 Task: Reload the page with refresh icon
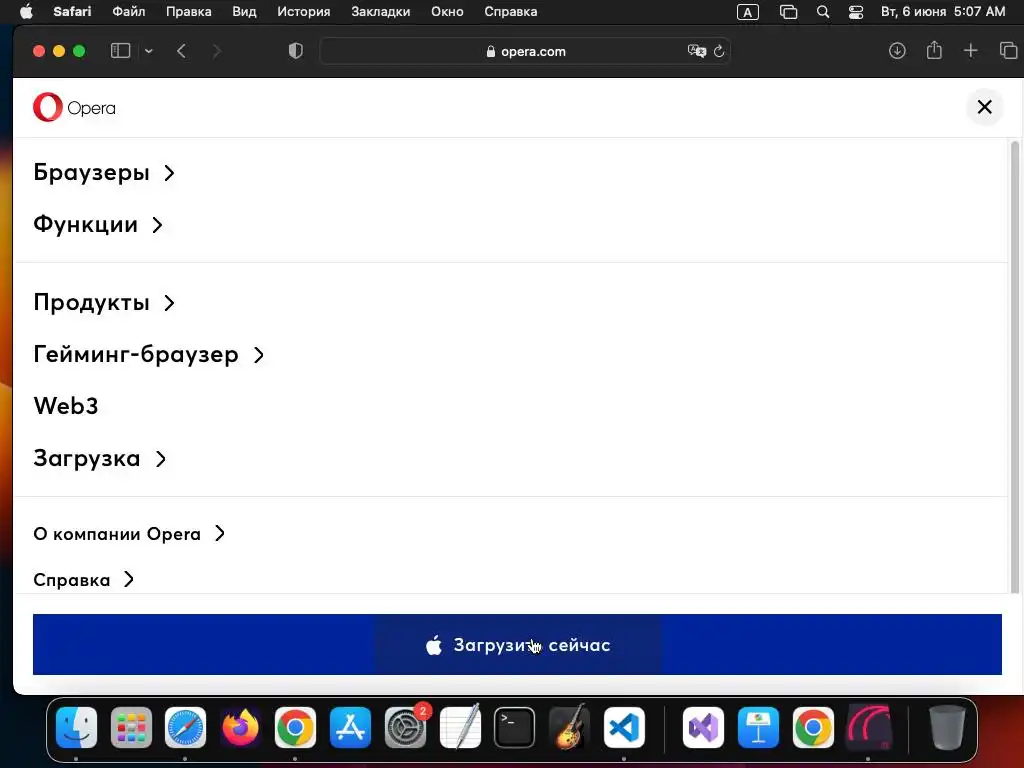tap(719, 51)
